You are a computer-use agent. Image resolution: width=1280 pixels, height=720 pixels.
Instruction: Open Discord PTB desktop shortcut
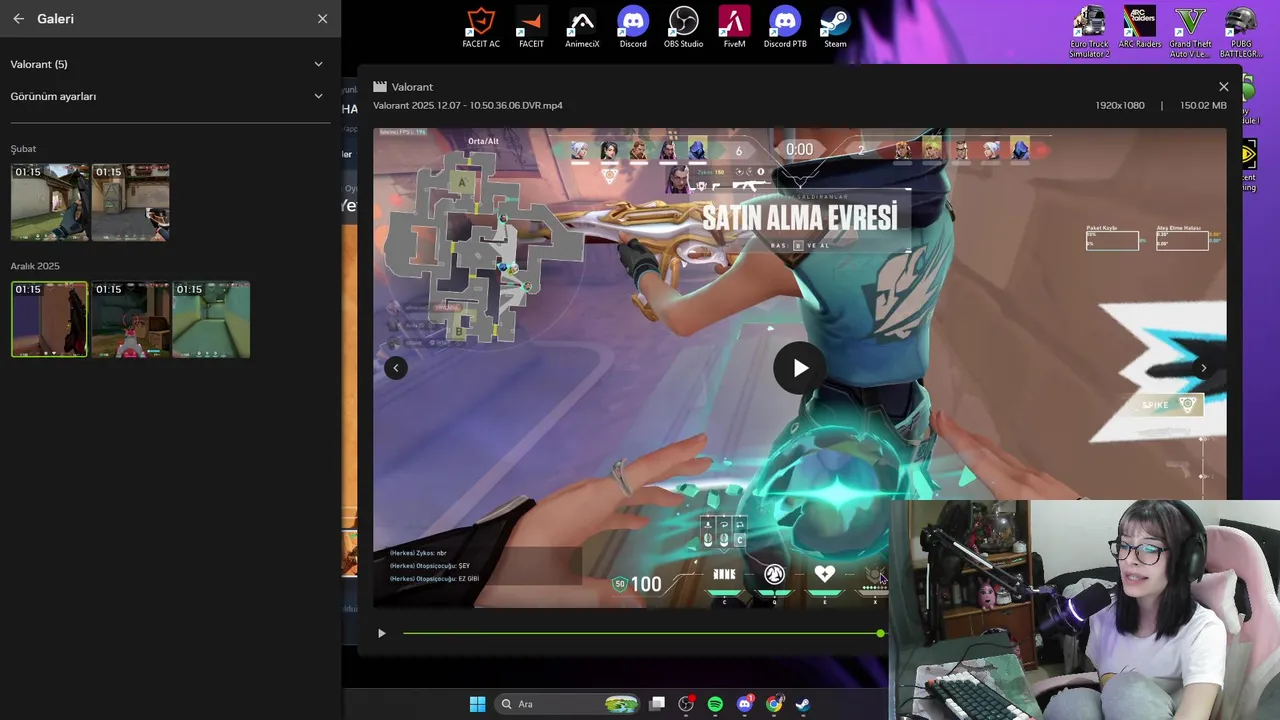[x=785, y=28]
